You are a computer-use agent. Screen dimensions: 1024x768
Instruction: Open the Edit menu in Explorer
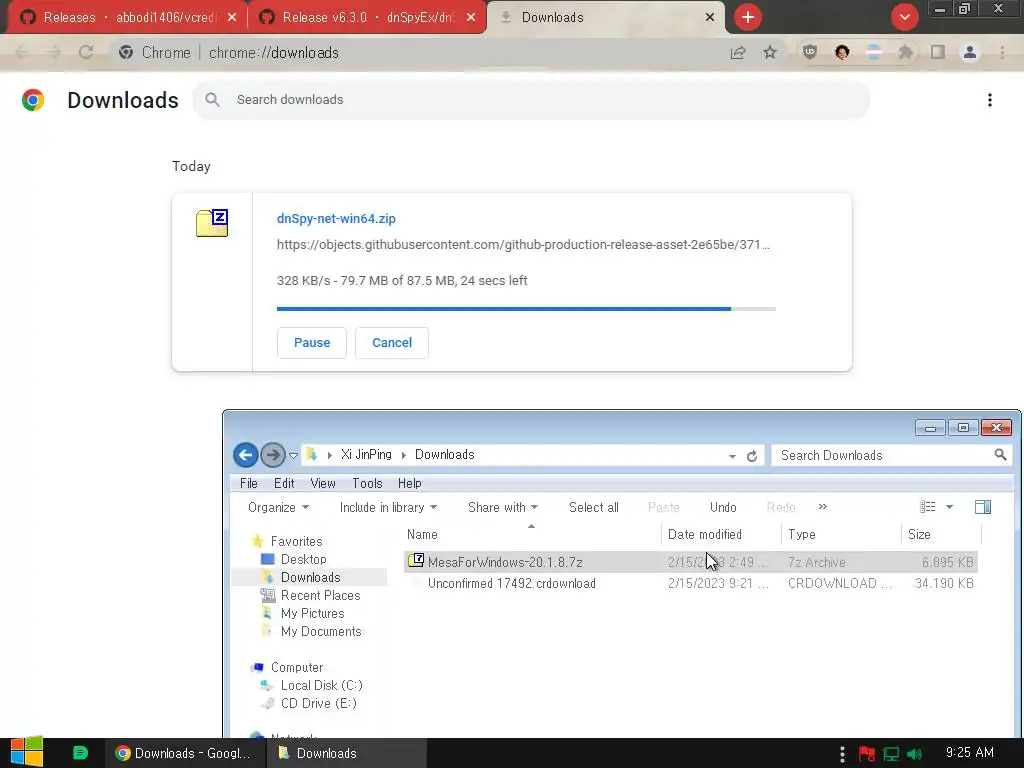coord(284,483)
